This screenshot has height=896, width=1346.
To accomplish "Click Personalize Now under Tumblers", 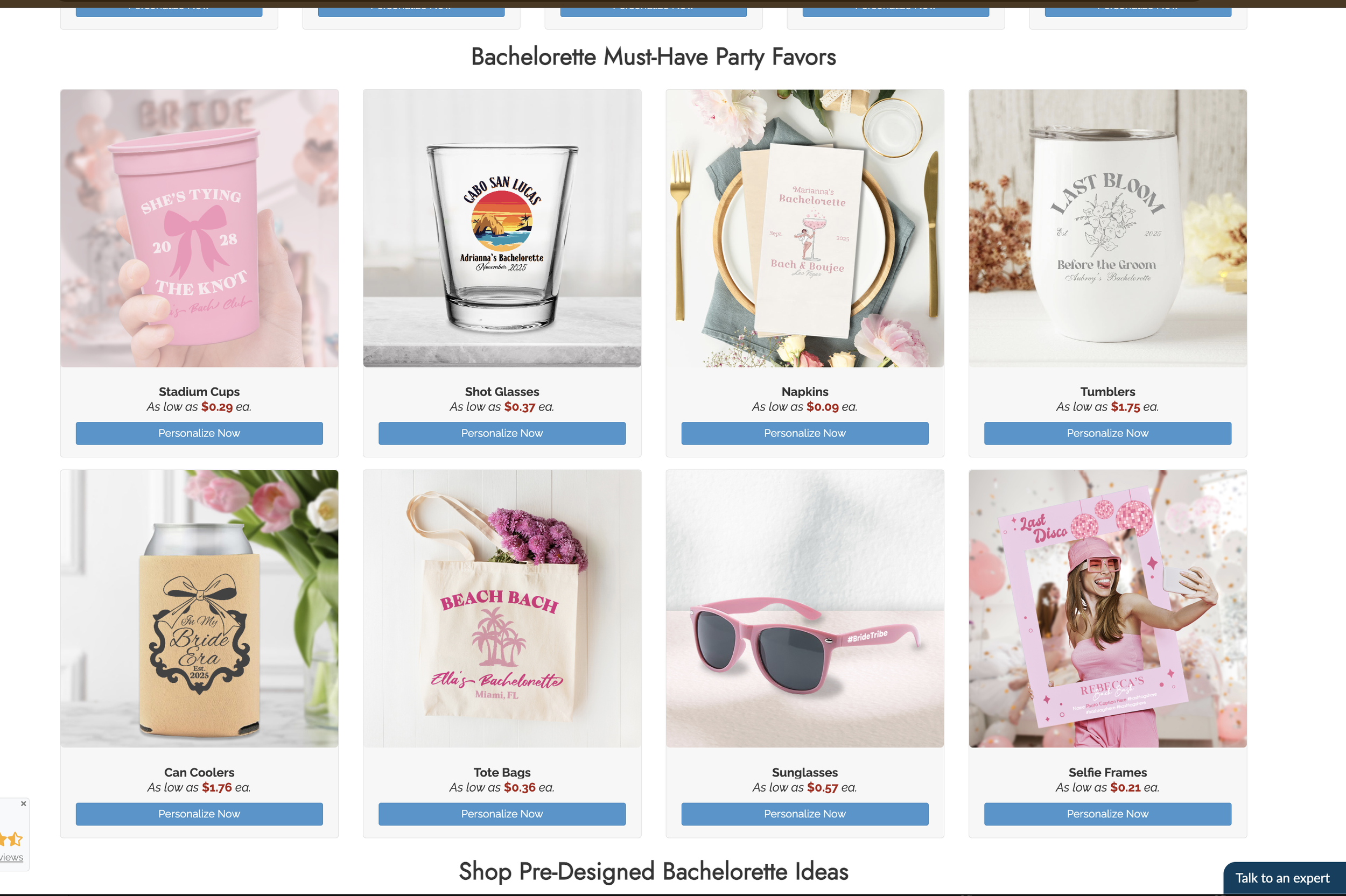I will pos(1107,433).
